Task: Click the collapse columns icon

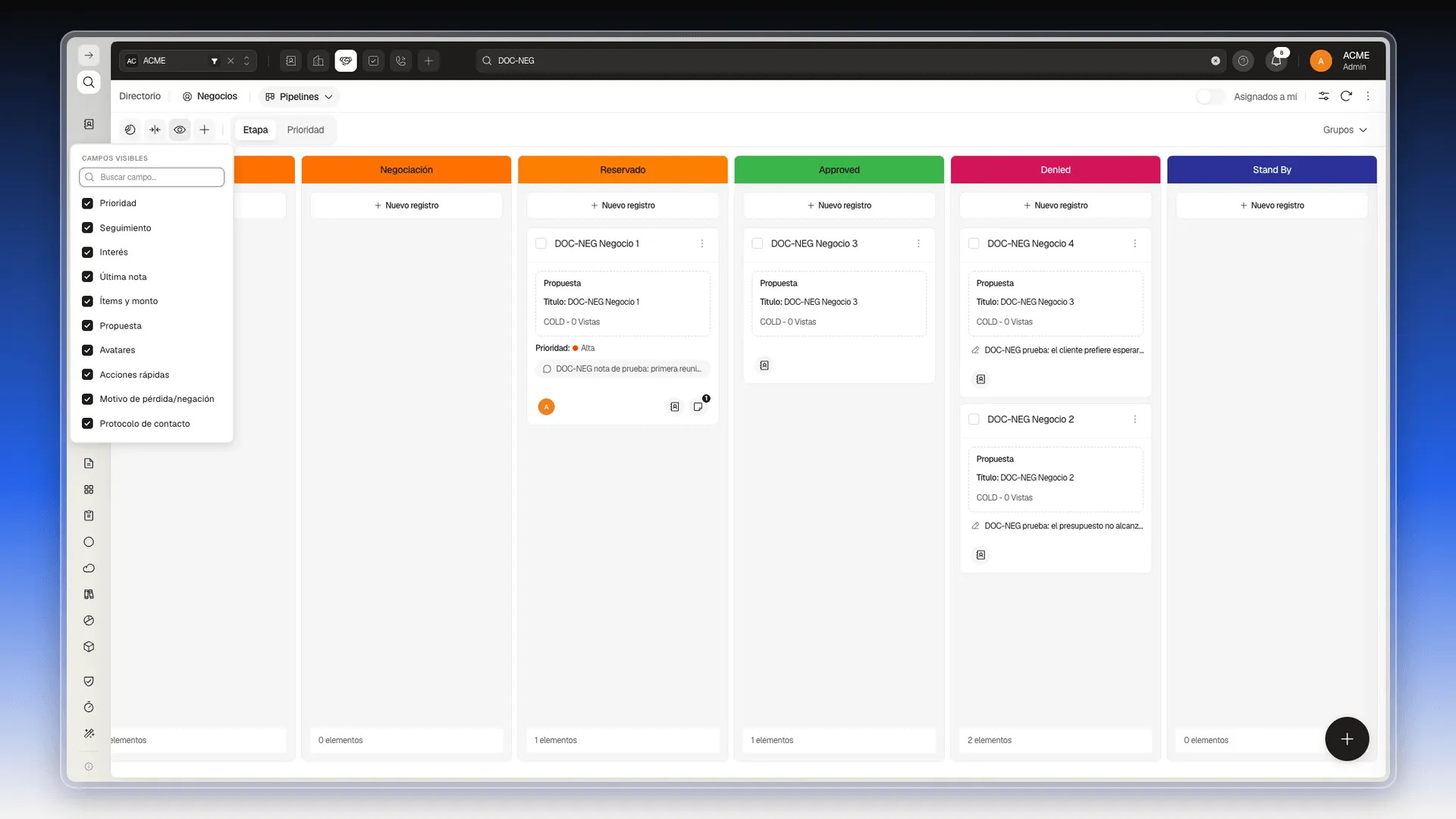Action: (x=155, y=130)
